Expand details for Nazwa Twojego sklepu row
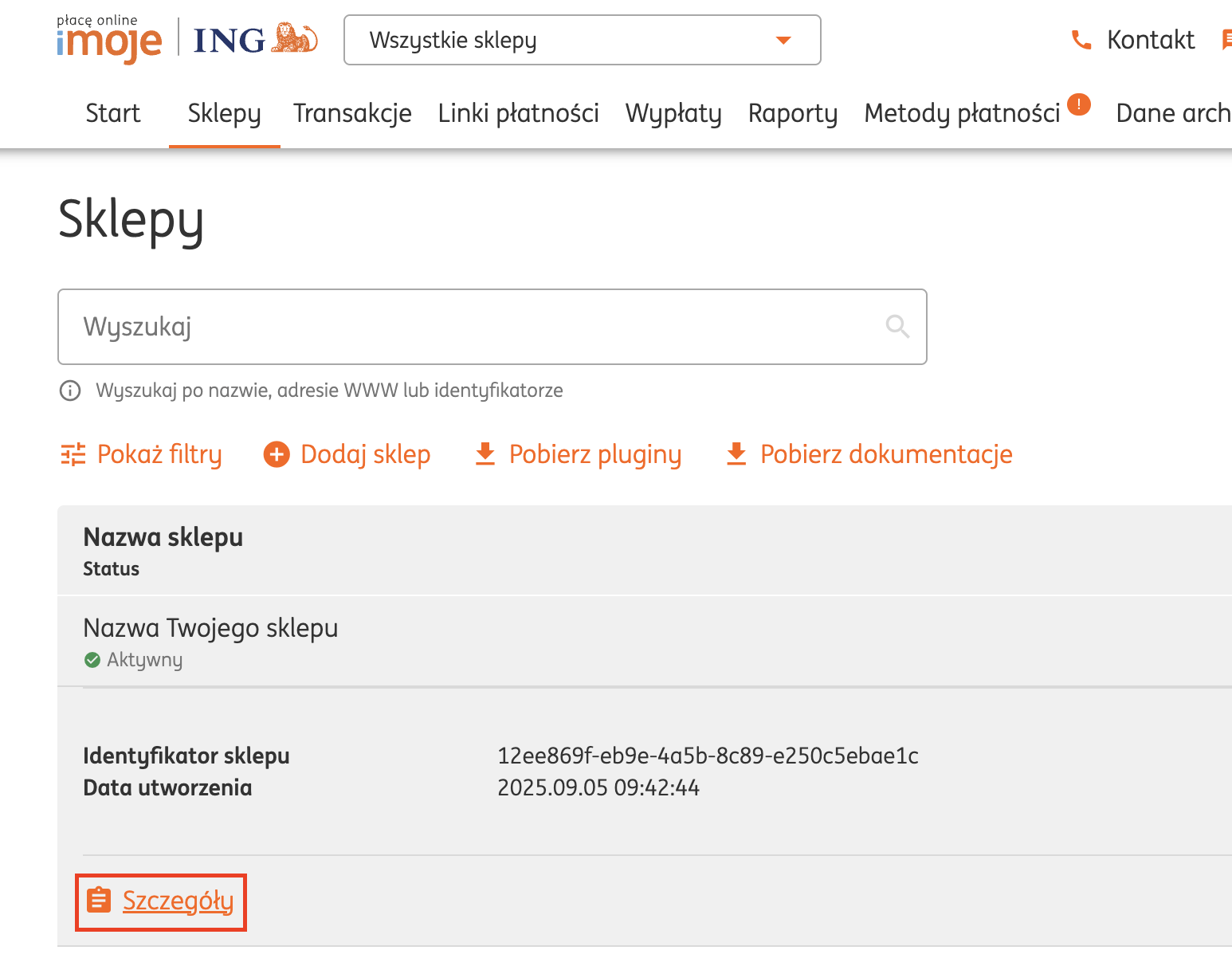This screenshot has height=958, width=1232. 210,627
